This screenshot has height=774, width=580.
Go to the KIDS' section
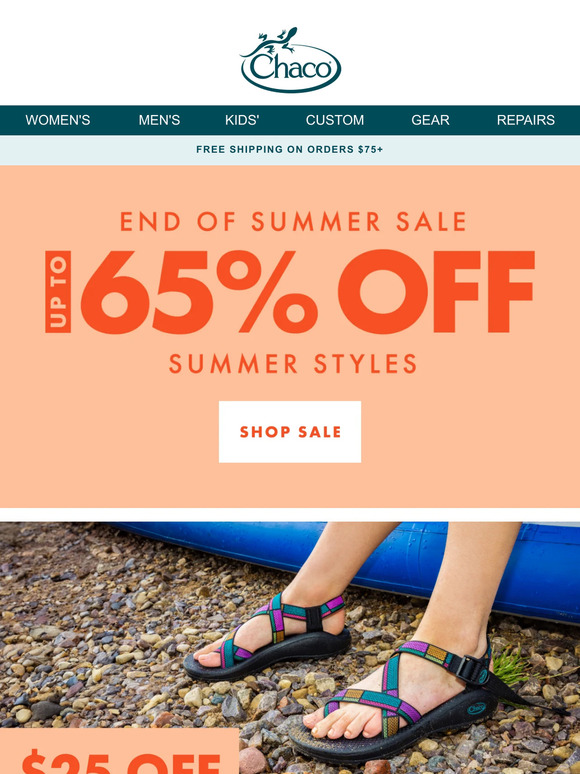[242, 120]
